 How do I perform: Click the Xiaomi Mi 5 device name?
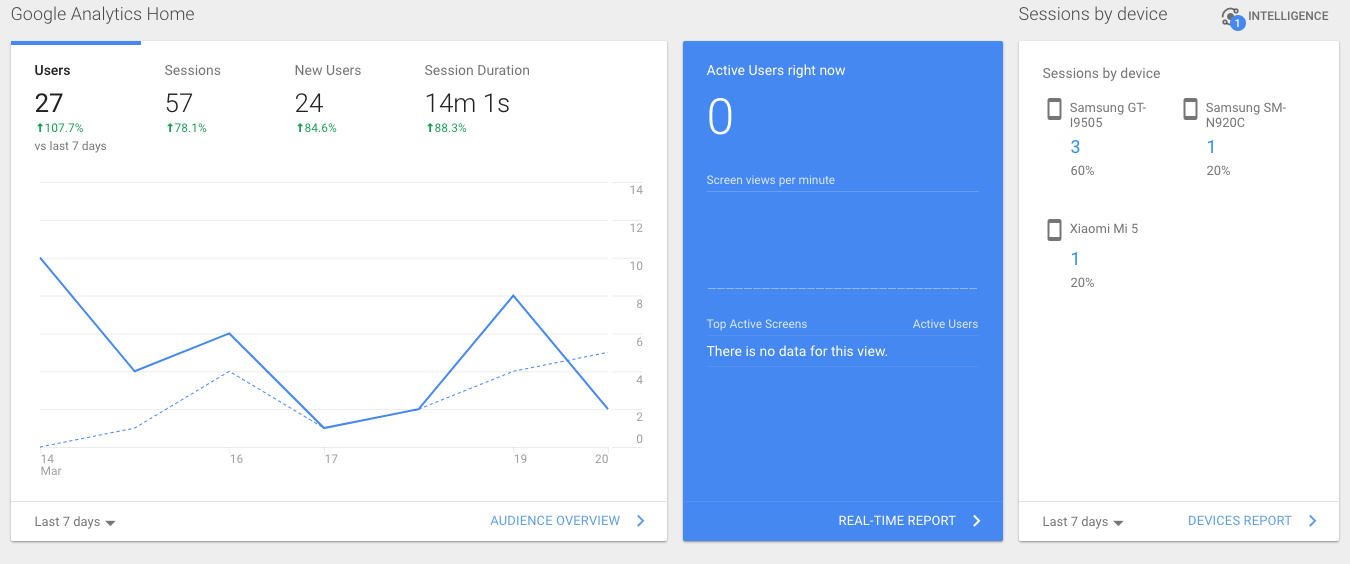click(x=1104, y=229)
